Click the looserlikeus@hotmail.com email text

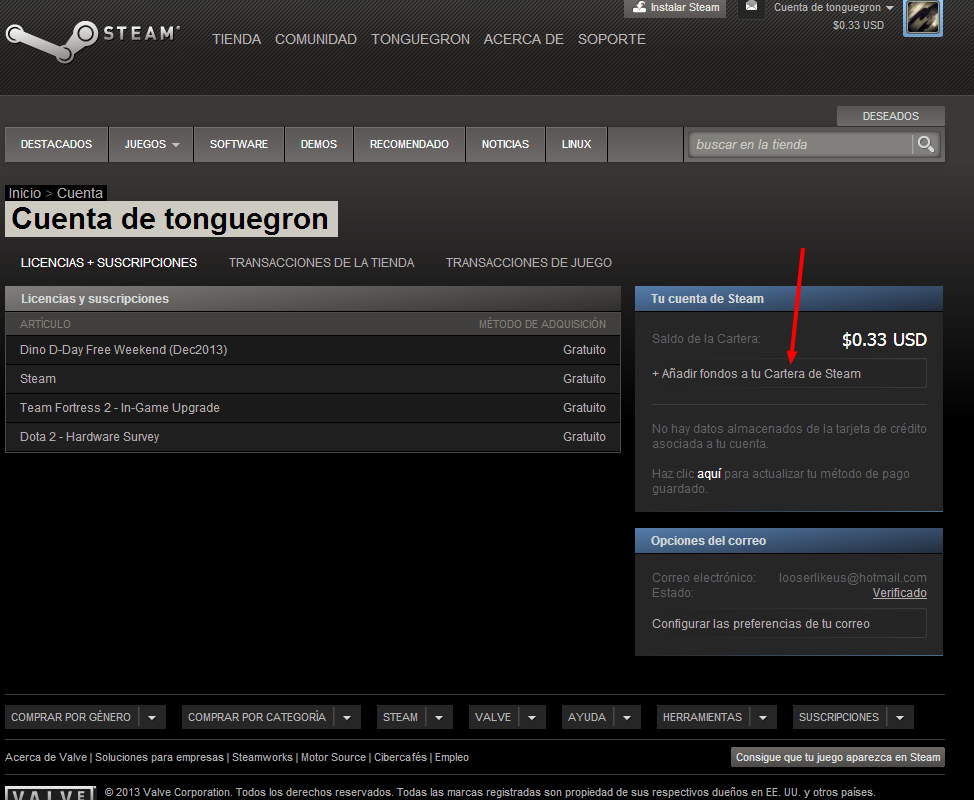853,578
